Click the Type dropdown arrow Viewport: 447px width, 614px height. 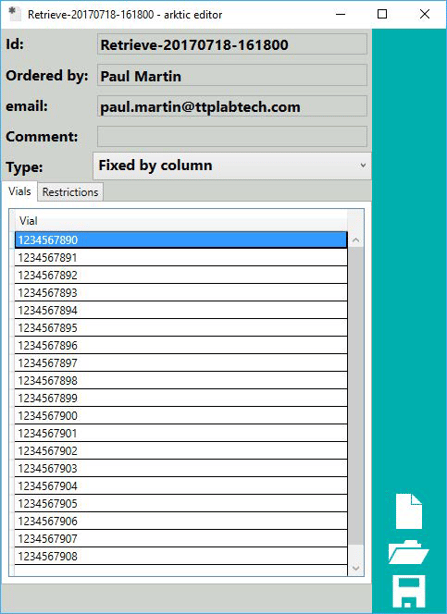(363, 166)
